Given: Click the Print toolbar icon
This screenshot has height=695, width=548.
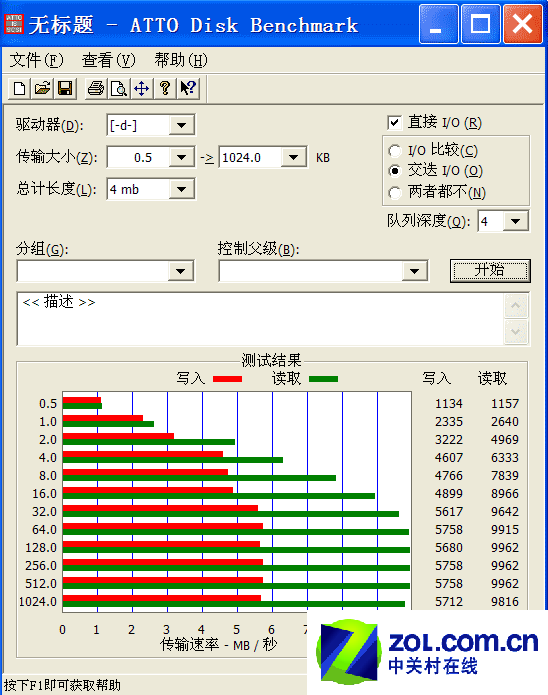Looking at the screenshot, I should click(96, 88).
